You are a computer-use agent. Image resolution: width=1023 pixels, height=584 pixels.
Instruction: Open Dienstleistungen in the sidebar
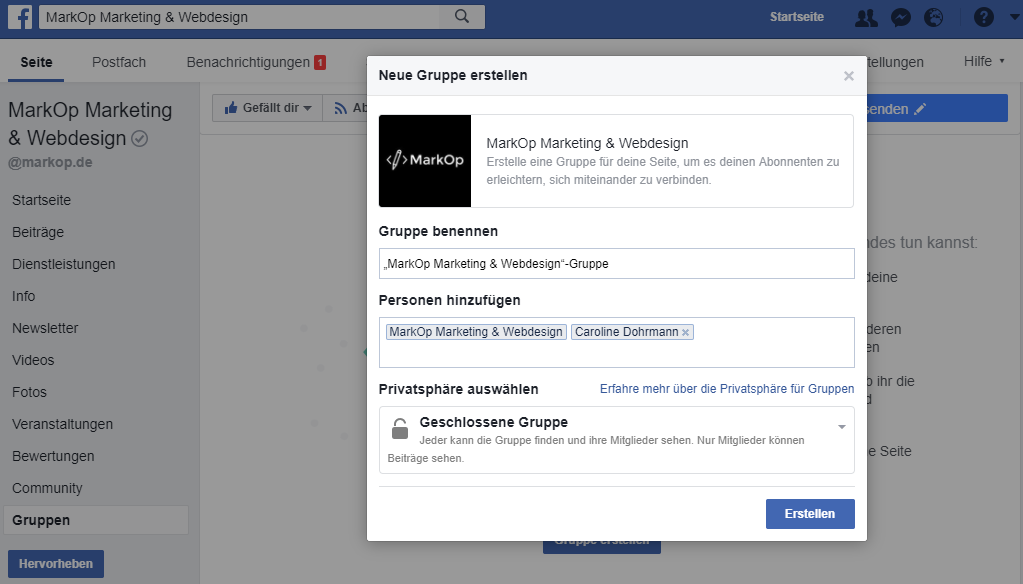63,264
